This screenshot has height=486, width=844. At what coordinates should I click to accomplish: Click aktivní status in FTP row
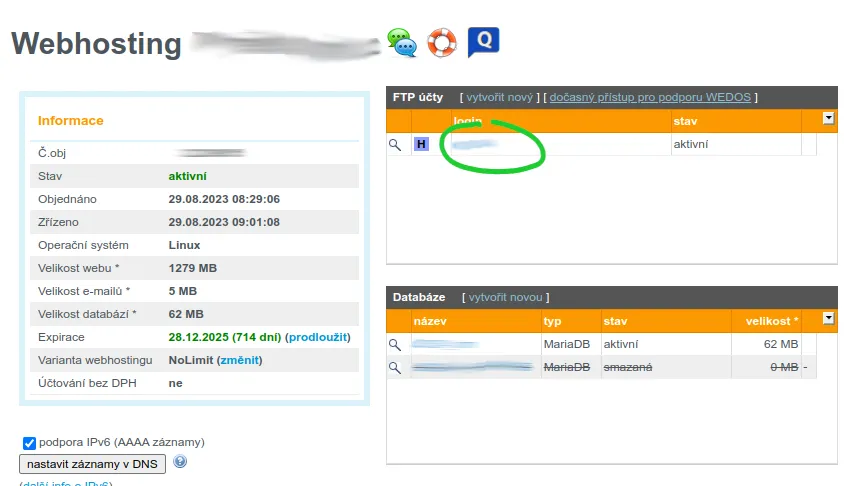pos(691,144)
